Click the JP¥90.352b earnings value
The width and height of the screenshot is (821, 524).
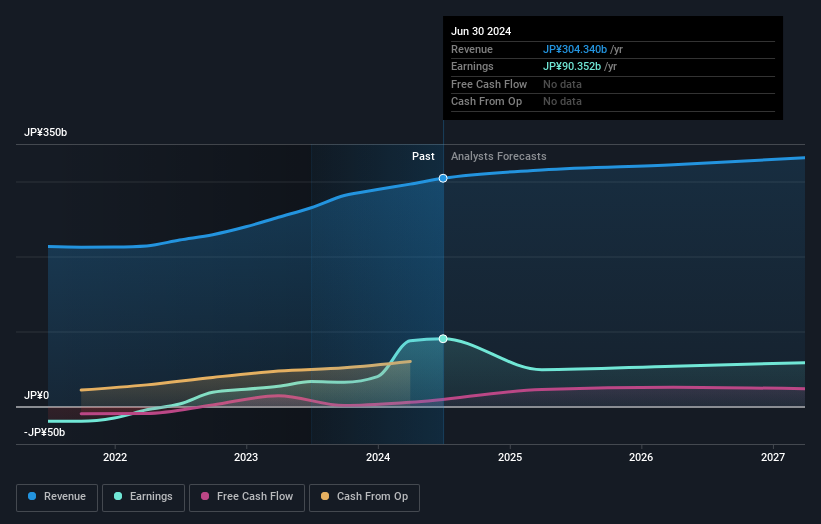pos(572,66)
